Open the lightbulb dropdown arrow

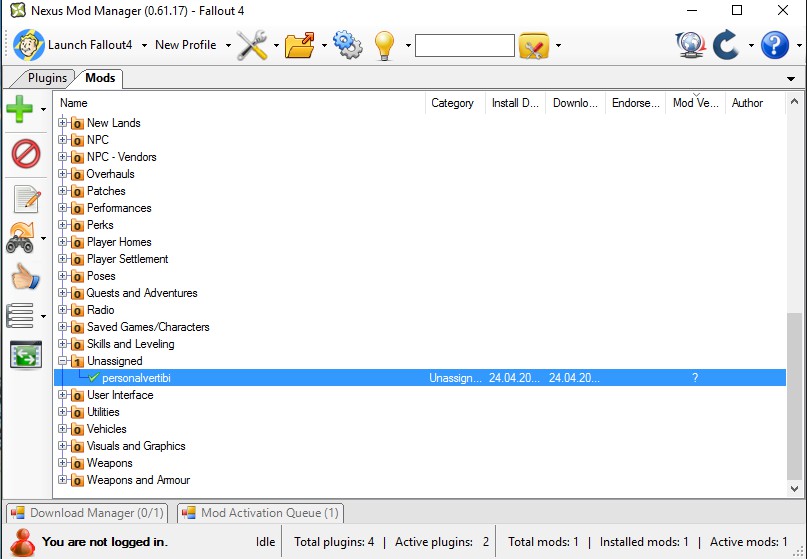click(408, 45)
